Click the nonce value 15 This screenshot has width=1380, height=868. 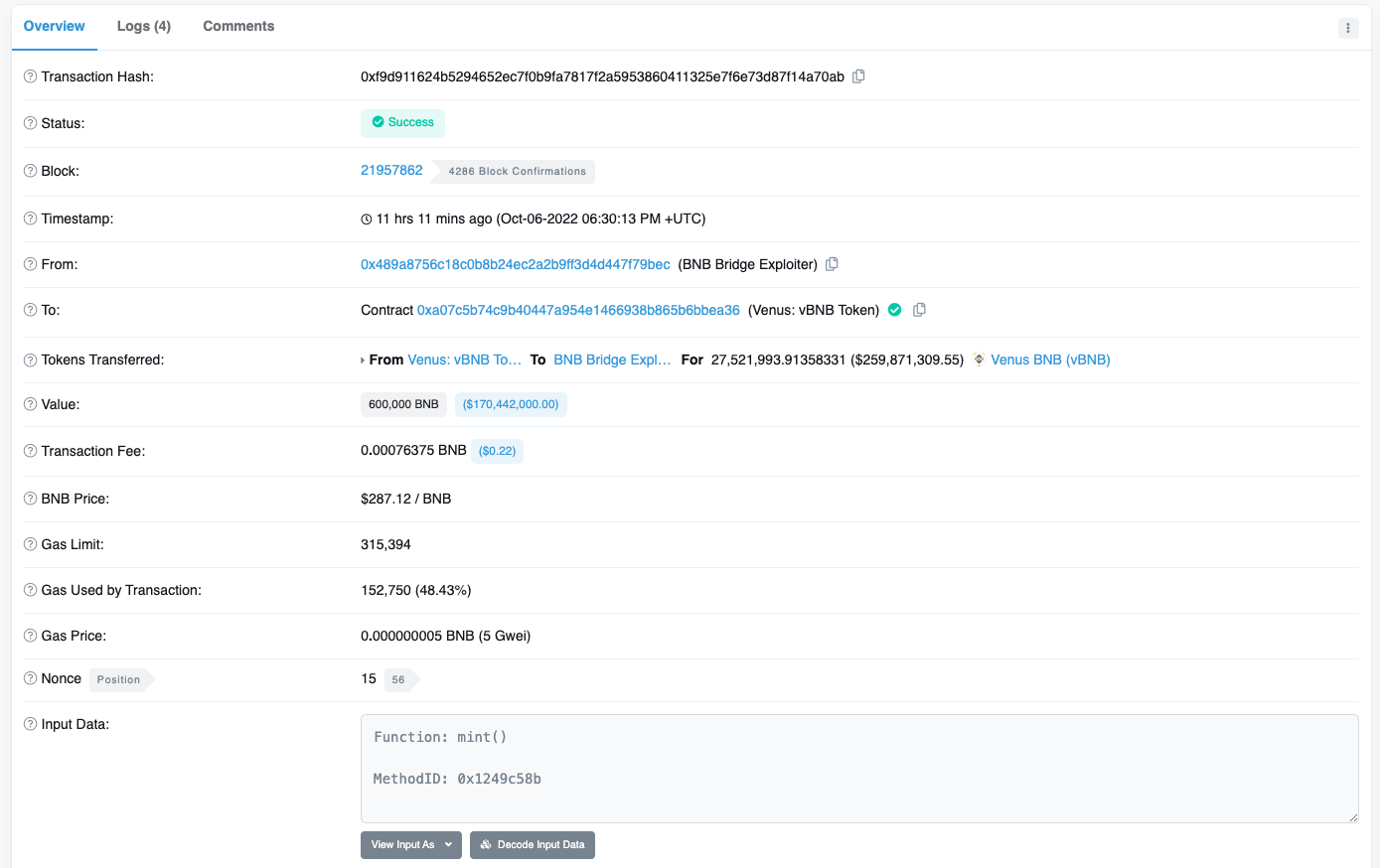pos(369,678)
